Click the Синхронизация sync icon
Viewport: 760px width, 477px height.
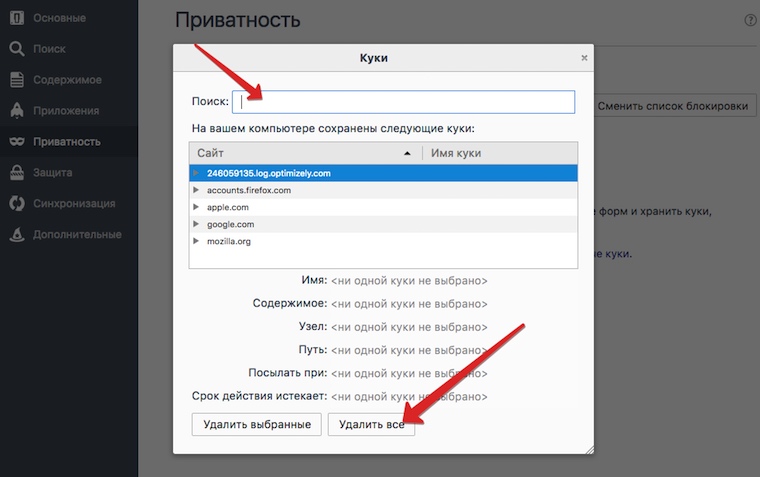point(17,204)
